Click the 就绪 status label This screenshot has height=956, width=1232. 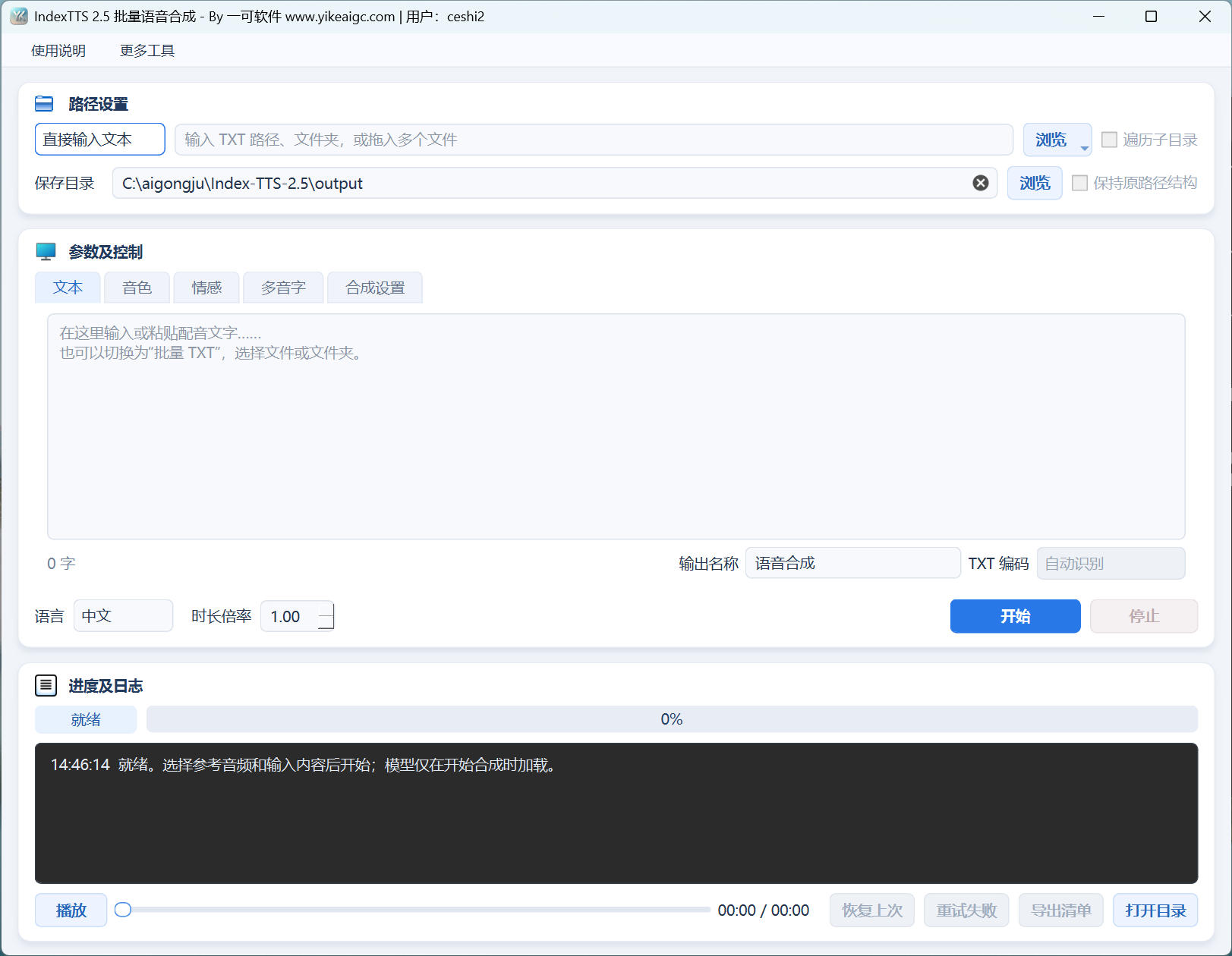point(86,719)
